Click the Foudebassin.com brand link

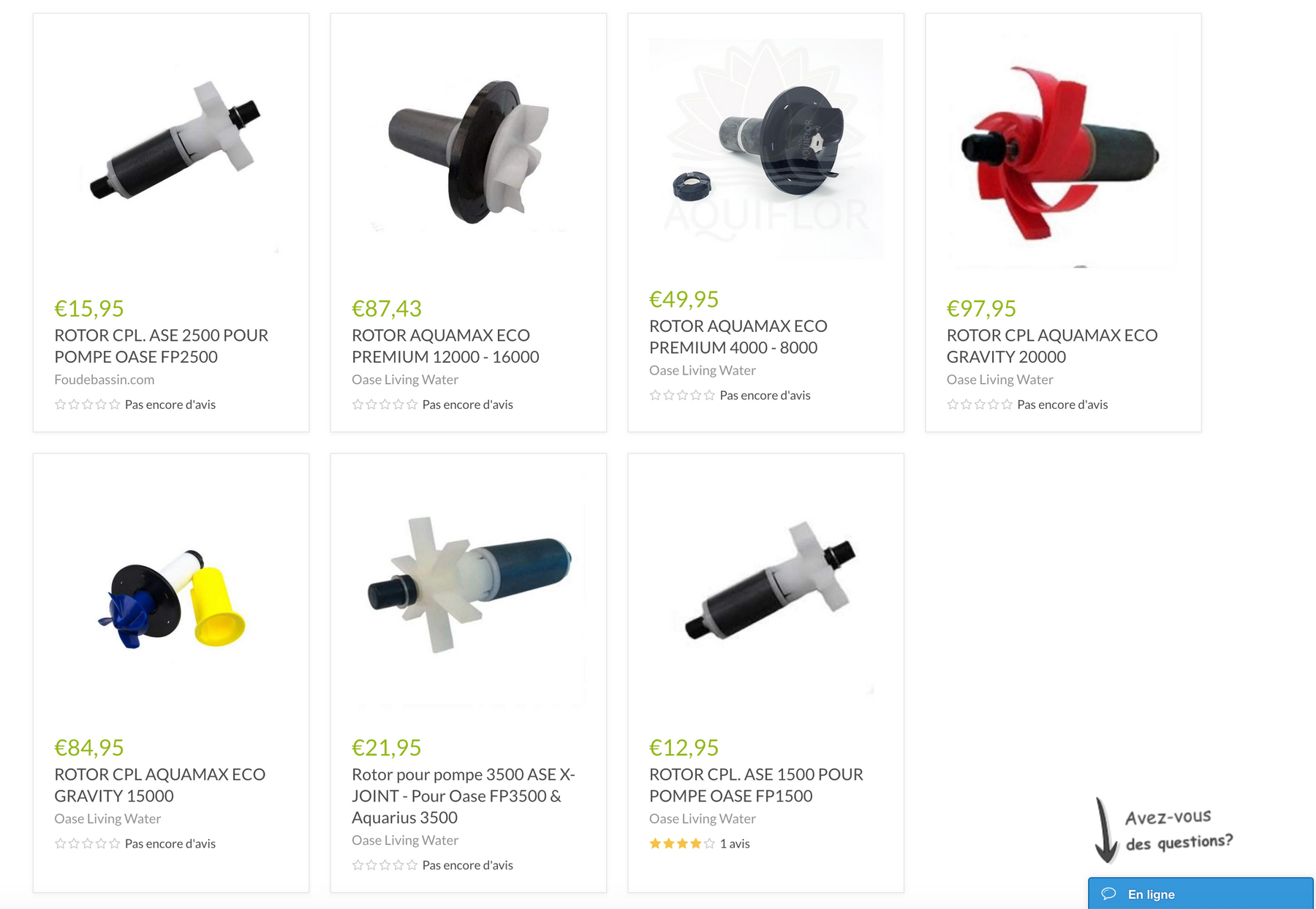(105, 380)
